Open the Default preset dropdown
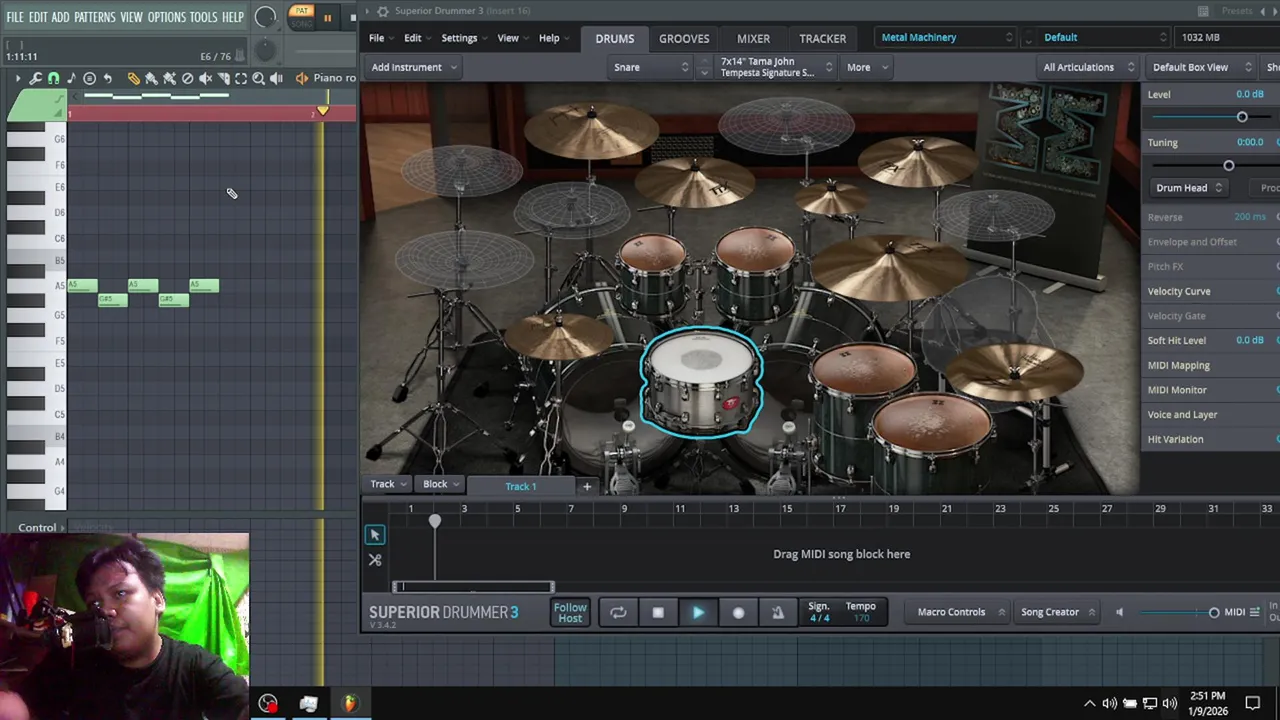1280x720 pixels. 1104,38
